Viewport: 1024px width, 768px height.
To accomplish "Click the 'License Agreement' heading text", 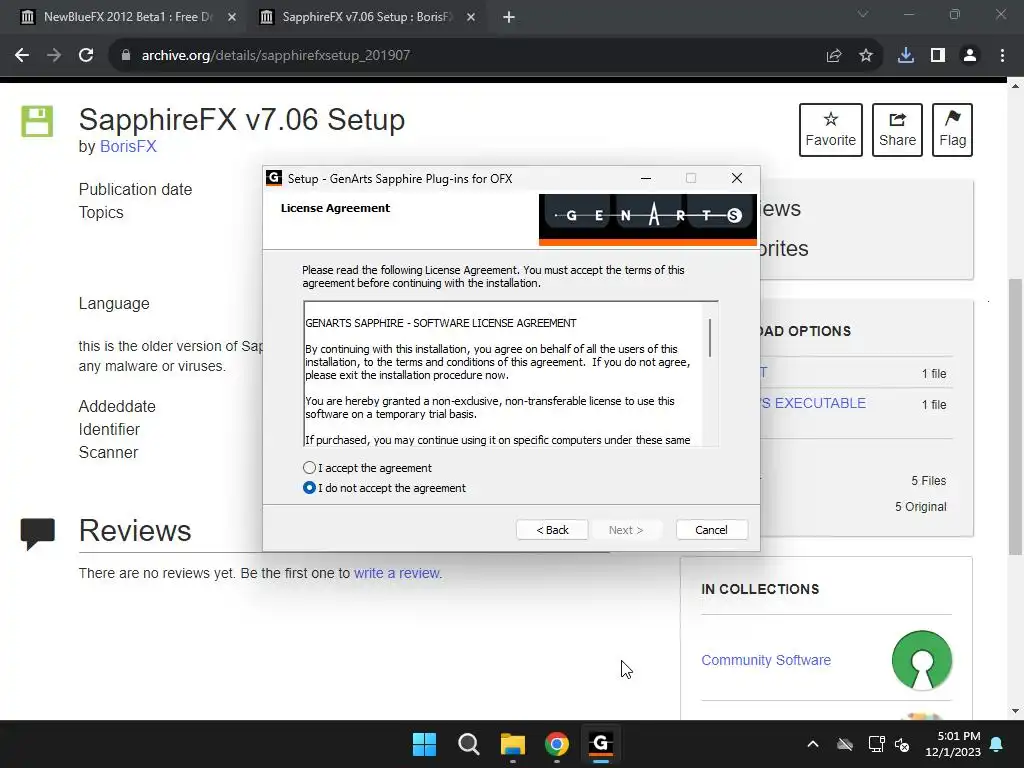I will pyautogui.click(x=335, y=208).
